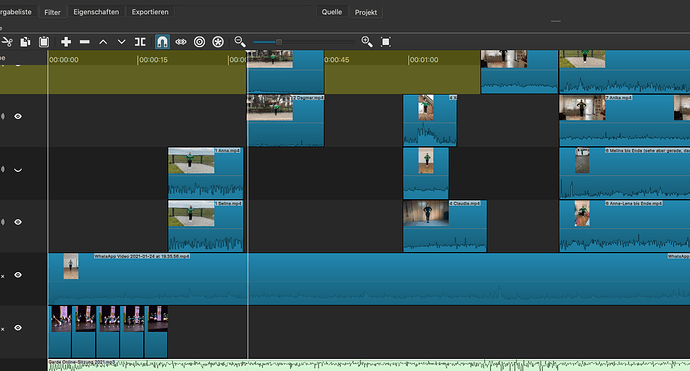The height and width of the screenshot is (371, 690).
Task: Toggle Ripple all tracks asterisk icon
Action: [x=218, y=42]
